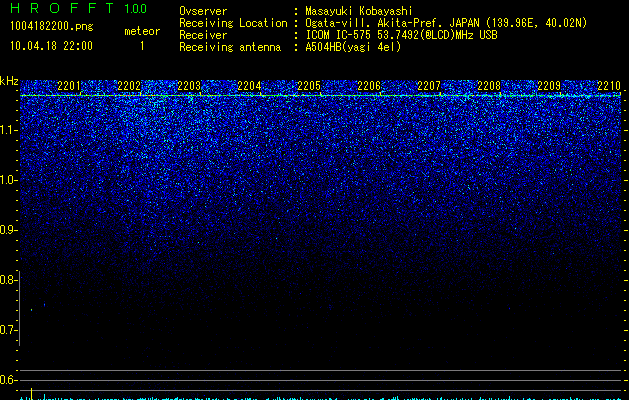Click the Ovserver label
This screenshot has width=629, height=400.
(x=203, y=11)
